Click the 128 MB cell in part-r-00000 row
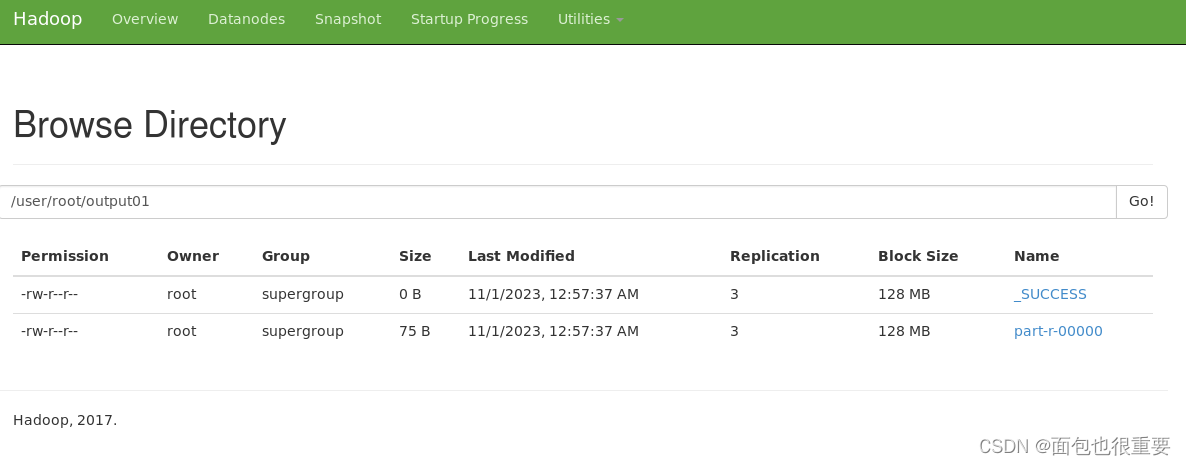1186x465 pixels. point(904,331)
